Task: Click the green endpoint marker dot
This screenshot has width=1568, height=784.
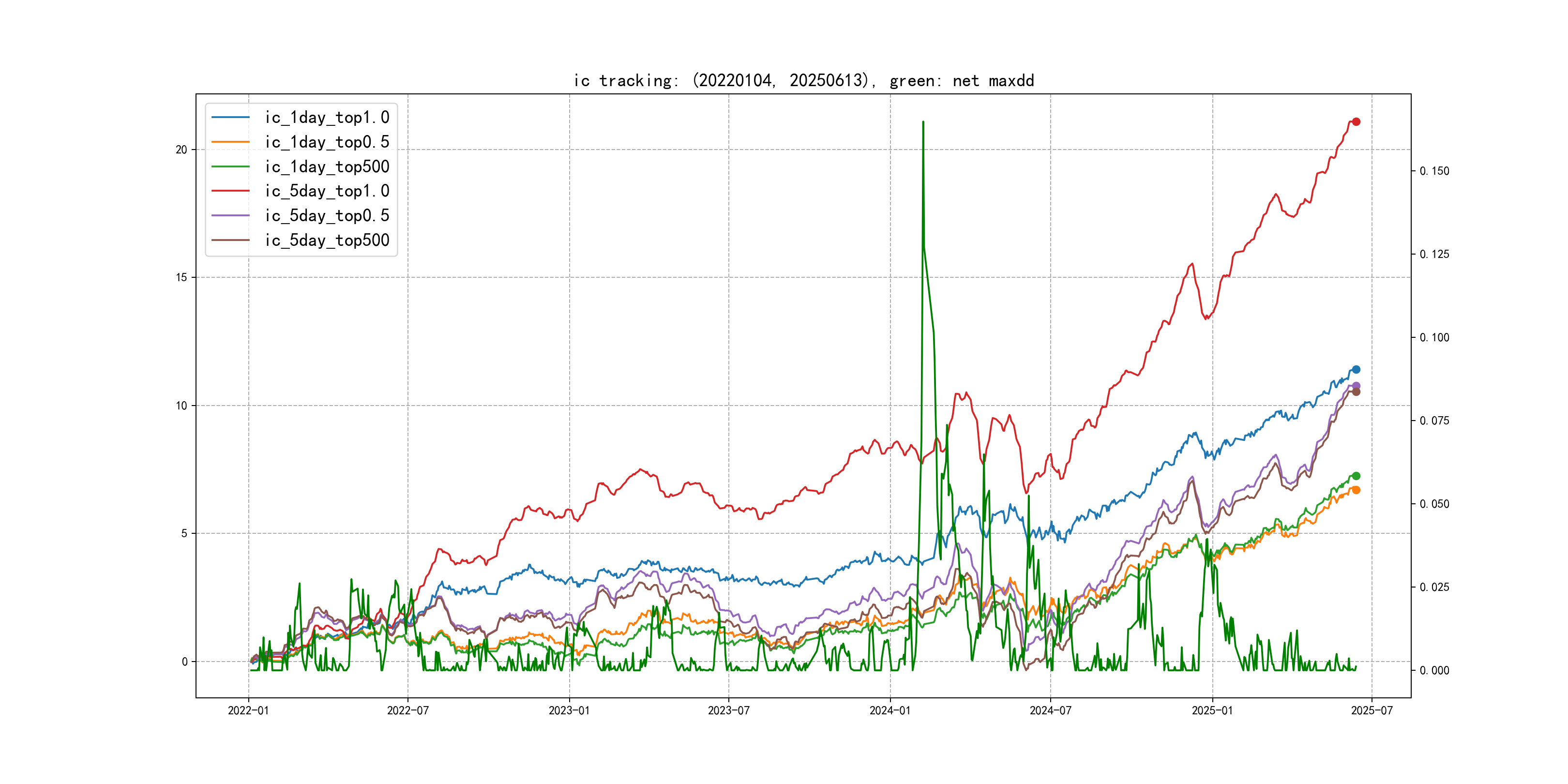Action: [1356, 476]
